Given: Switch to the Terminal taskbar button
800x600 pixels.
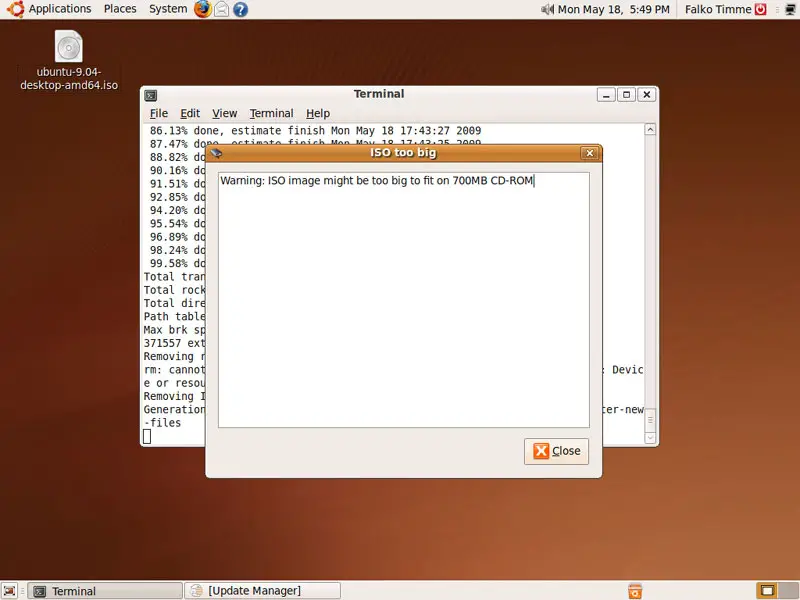Looking at the screenshot, I should coord(105,591).
